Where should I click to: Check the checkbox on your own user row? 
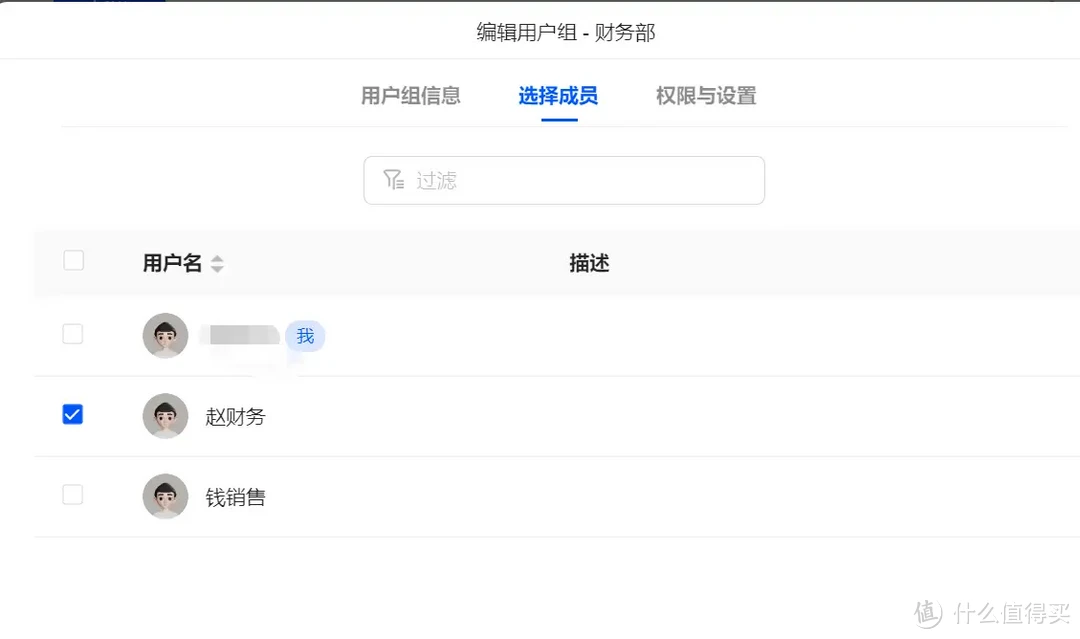pyautogui.click(x=72, y=333)
